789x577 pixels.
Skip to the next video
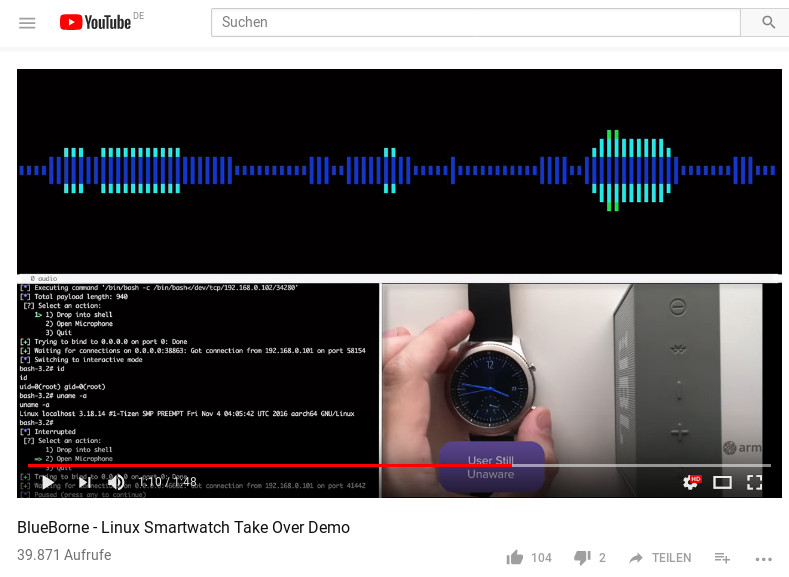(x=85, y=482)
